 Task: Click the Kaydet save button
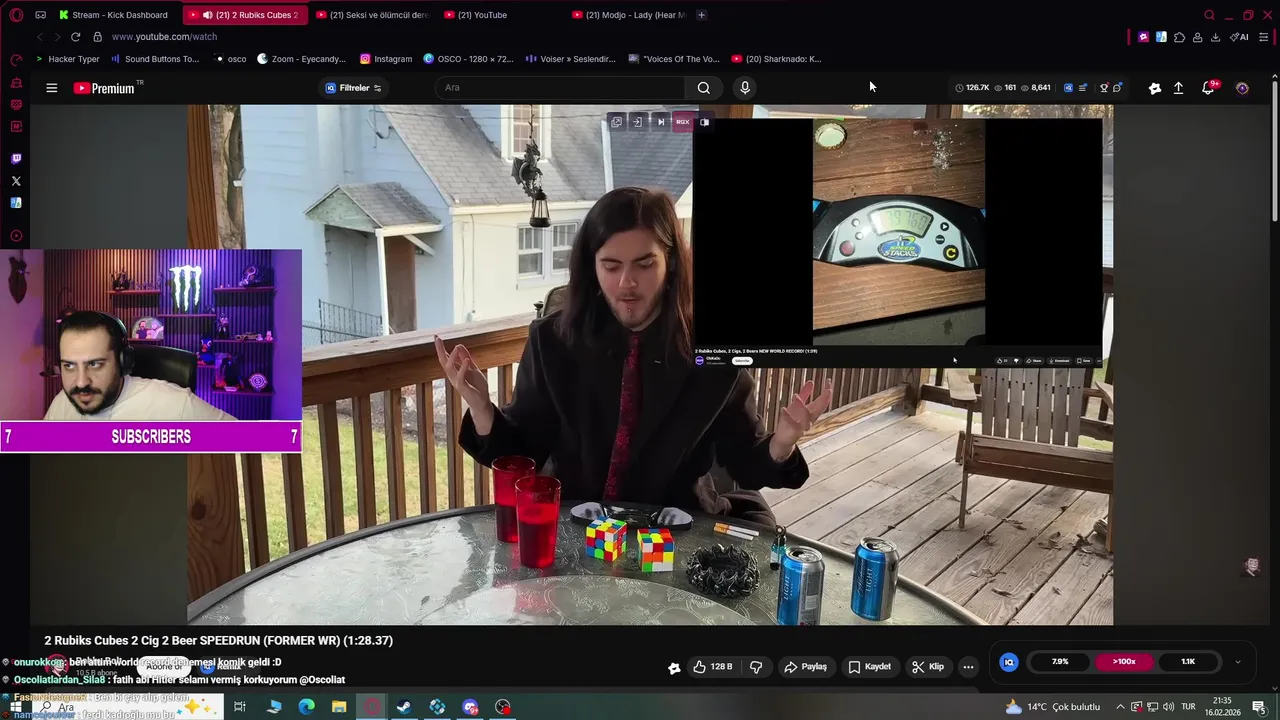[x=869, y=667]
